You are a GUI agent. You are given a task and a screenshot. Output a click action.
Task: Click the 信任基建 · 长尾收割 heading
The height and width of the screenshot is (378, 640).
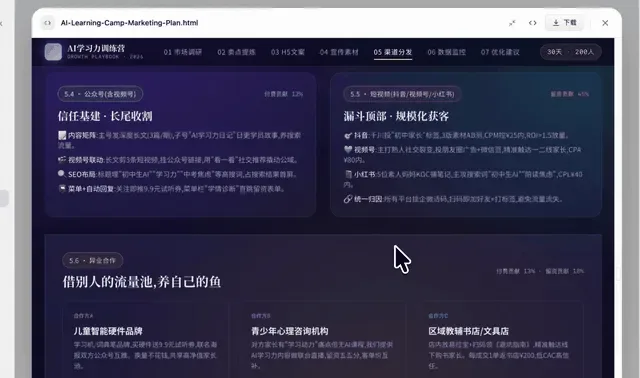(x=105, y=116)
